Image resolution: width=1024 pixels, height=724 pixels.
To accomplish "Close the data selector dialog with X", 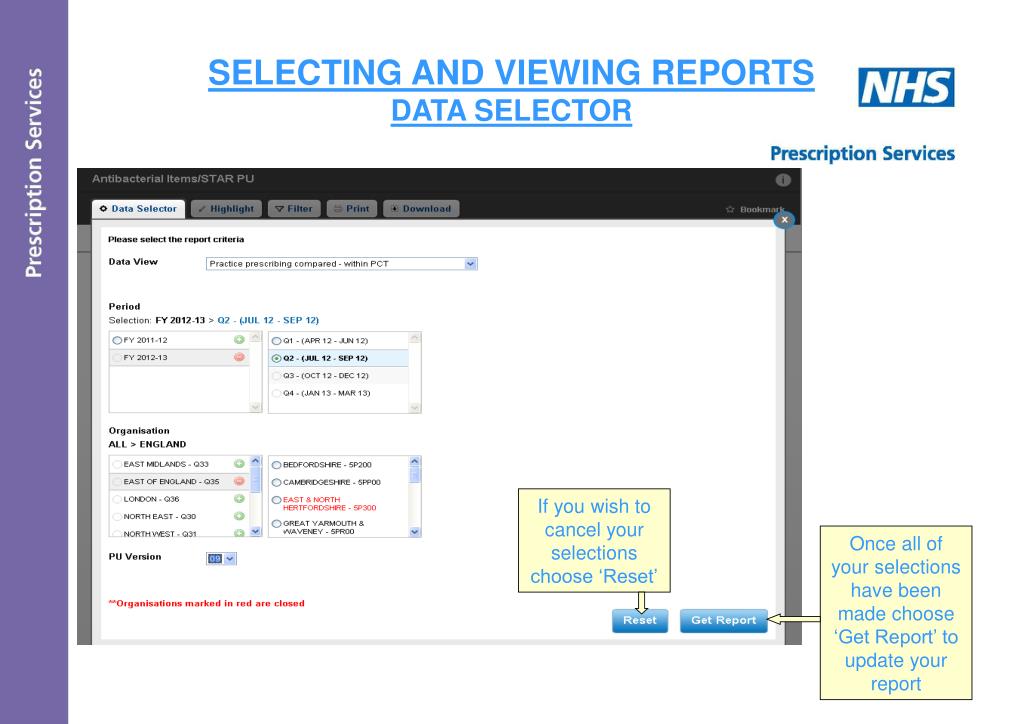I will [x=784, y=220].
